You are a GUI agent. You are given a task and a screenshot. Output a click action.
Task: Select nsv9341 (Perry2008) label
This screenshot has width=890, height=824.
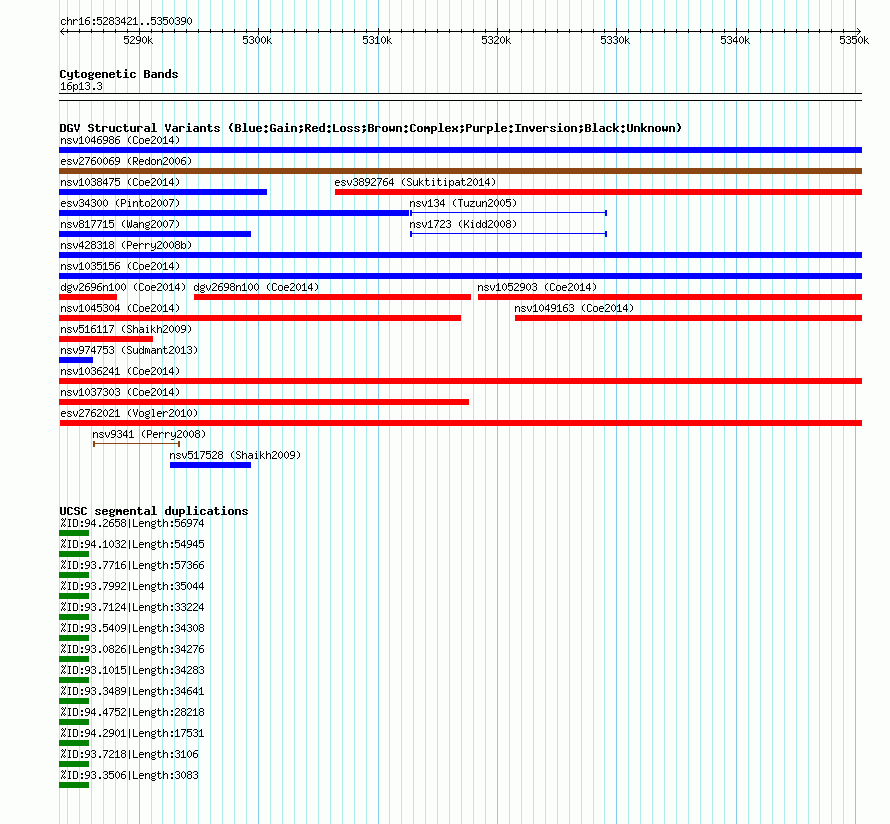click(149, 434)
